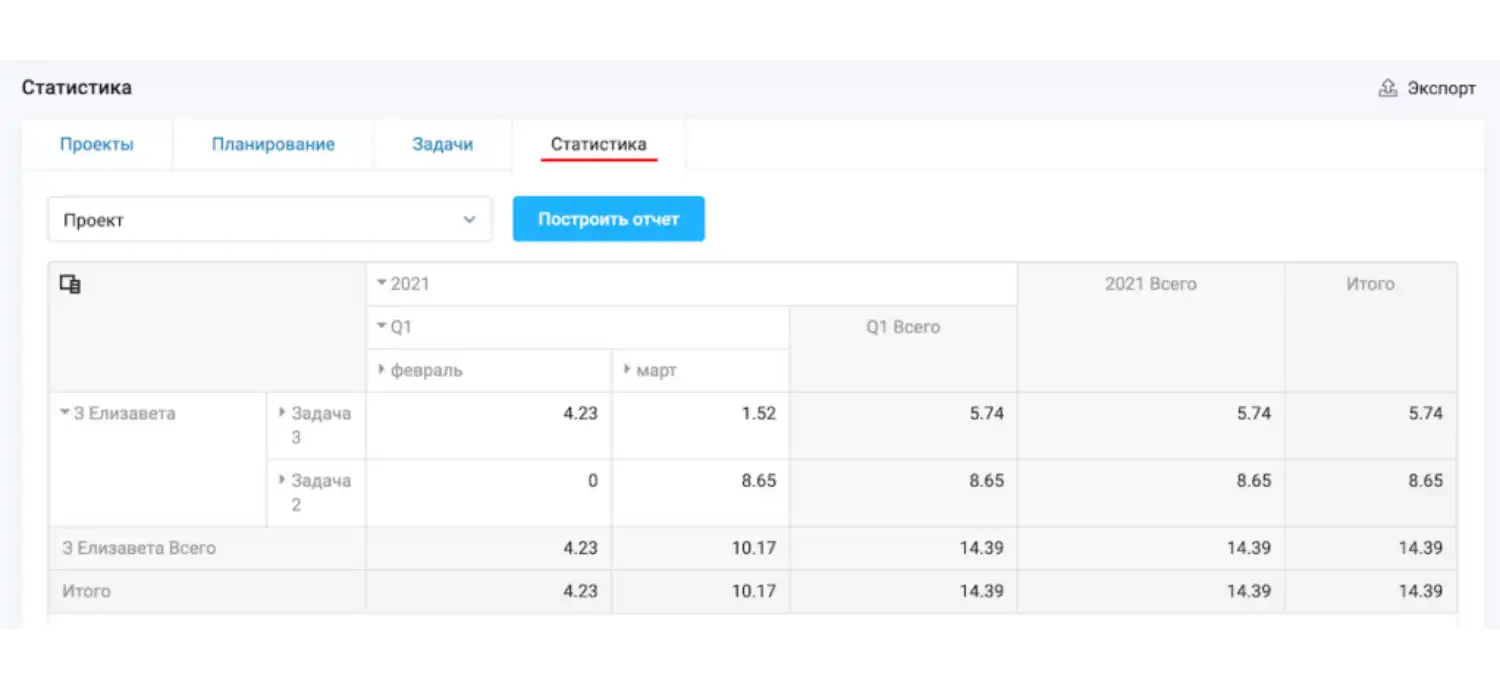The height and width of the screenshot is (700, 1500).
Task: Click the Построить отчет button
Action: [x=608, y=218]
